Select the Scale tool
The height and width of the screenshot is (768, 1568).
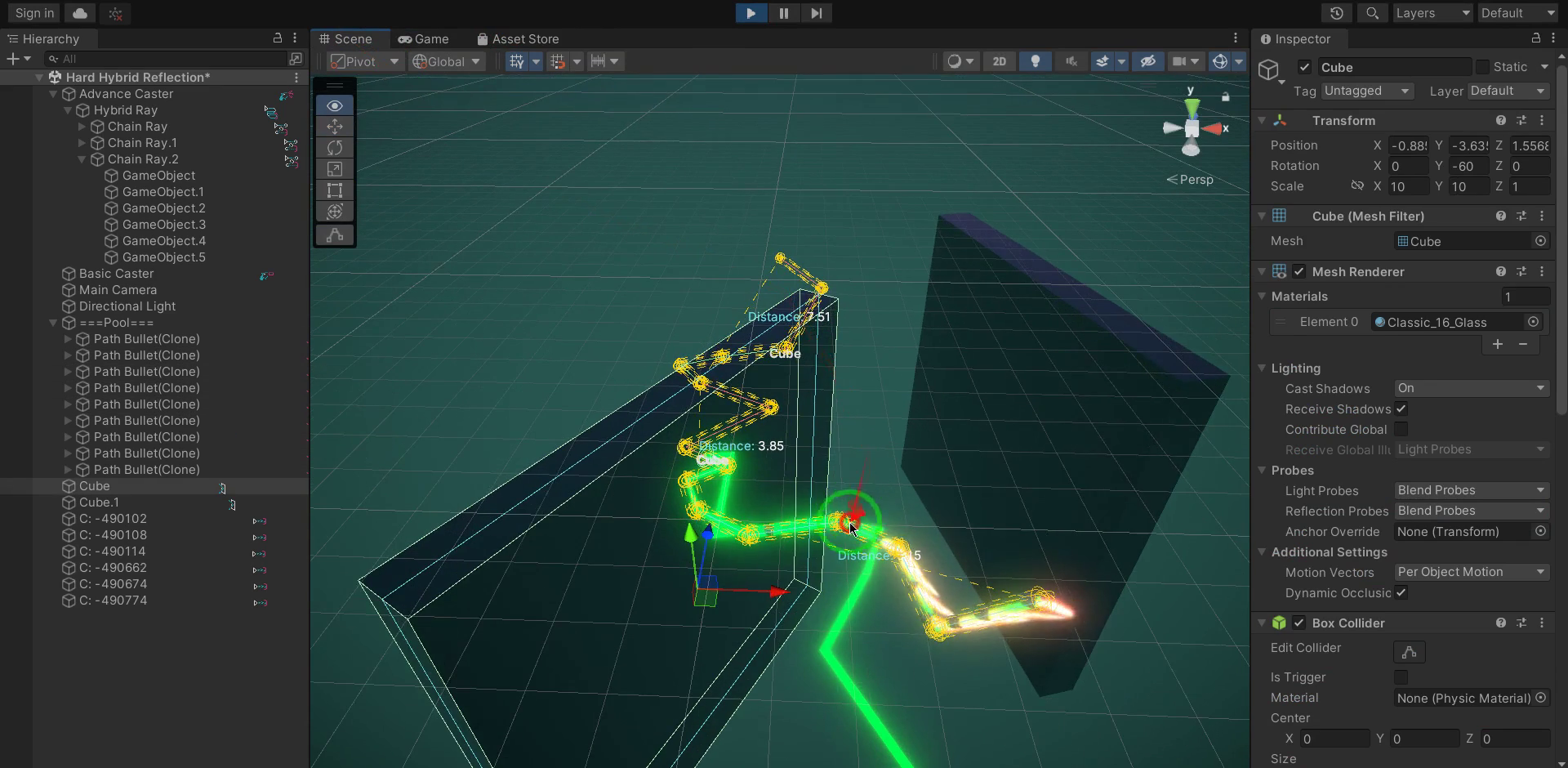335,169
